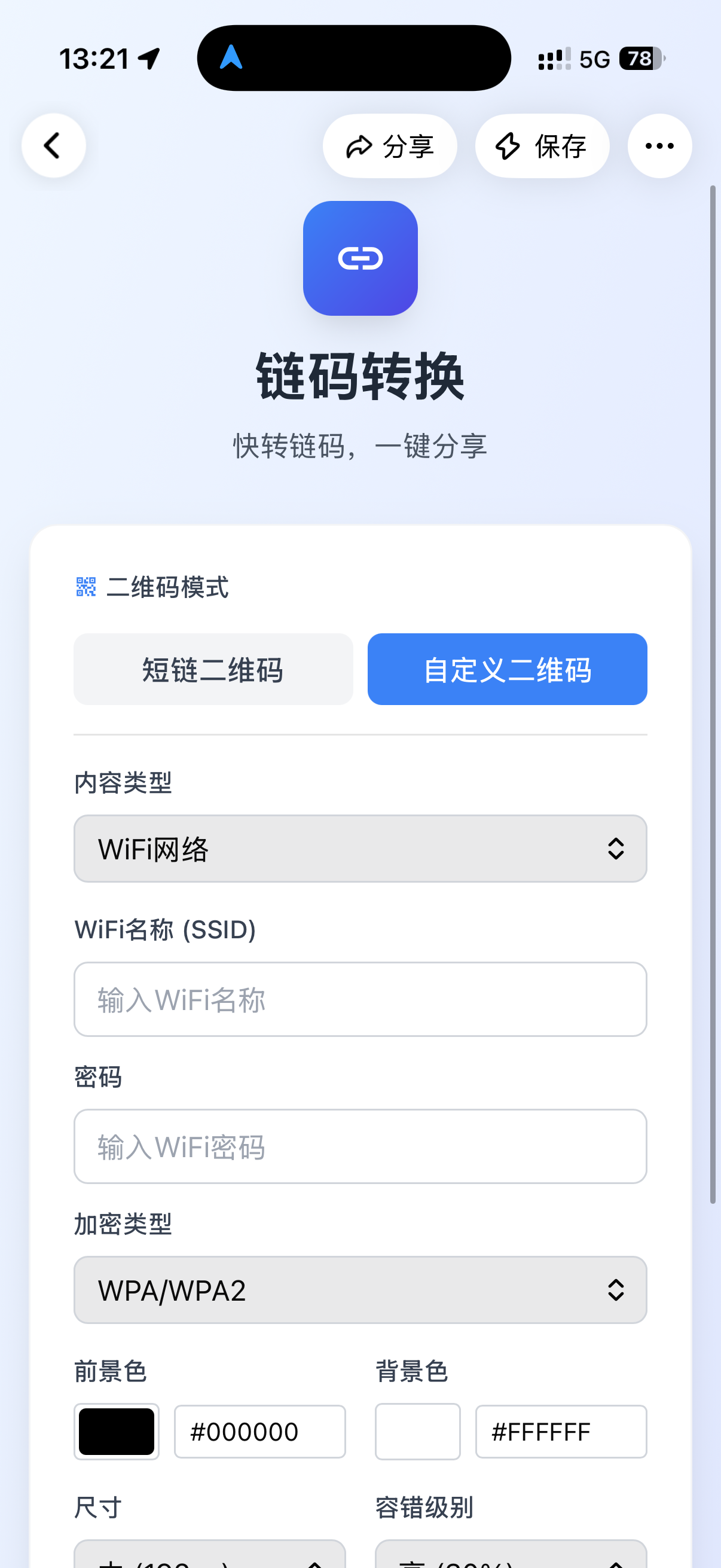Select the 自定义二维码 tab
The image size is (721, 1568).
pos(507,669)
